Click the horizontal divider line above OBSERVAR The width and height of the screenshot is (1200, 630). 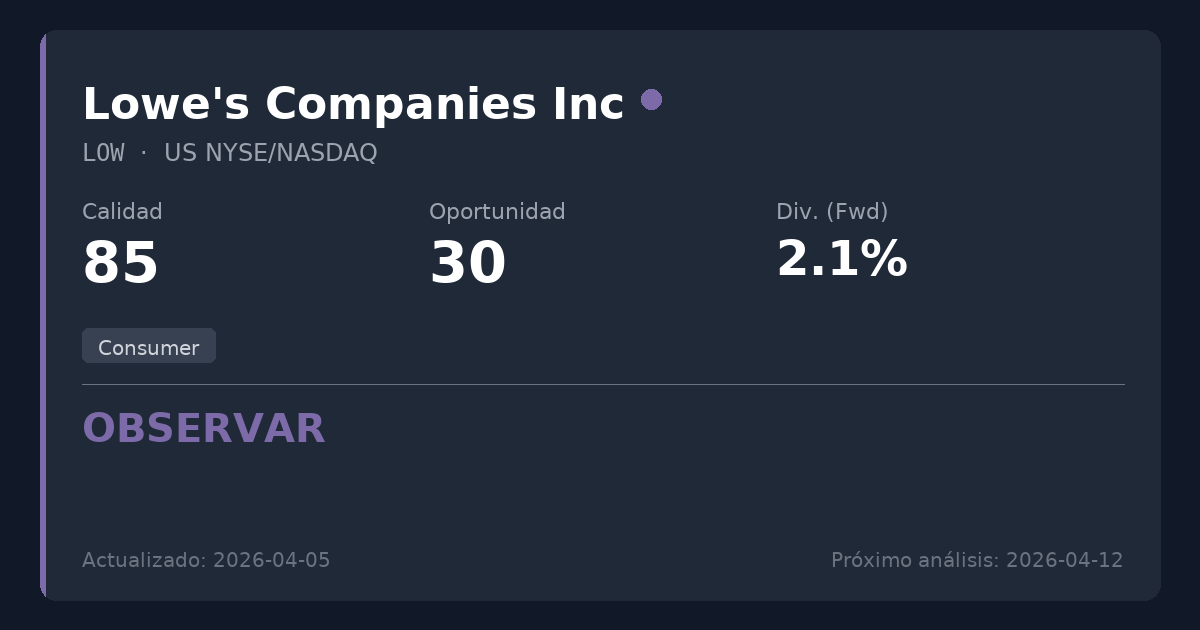coord(603,384)
